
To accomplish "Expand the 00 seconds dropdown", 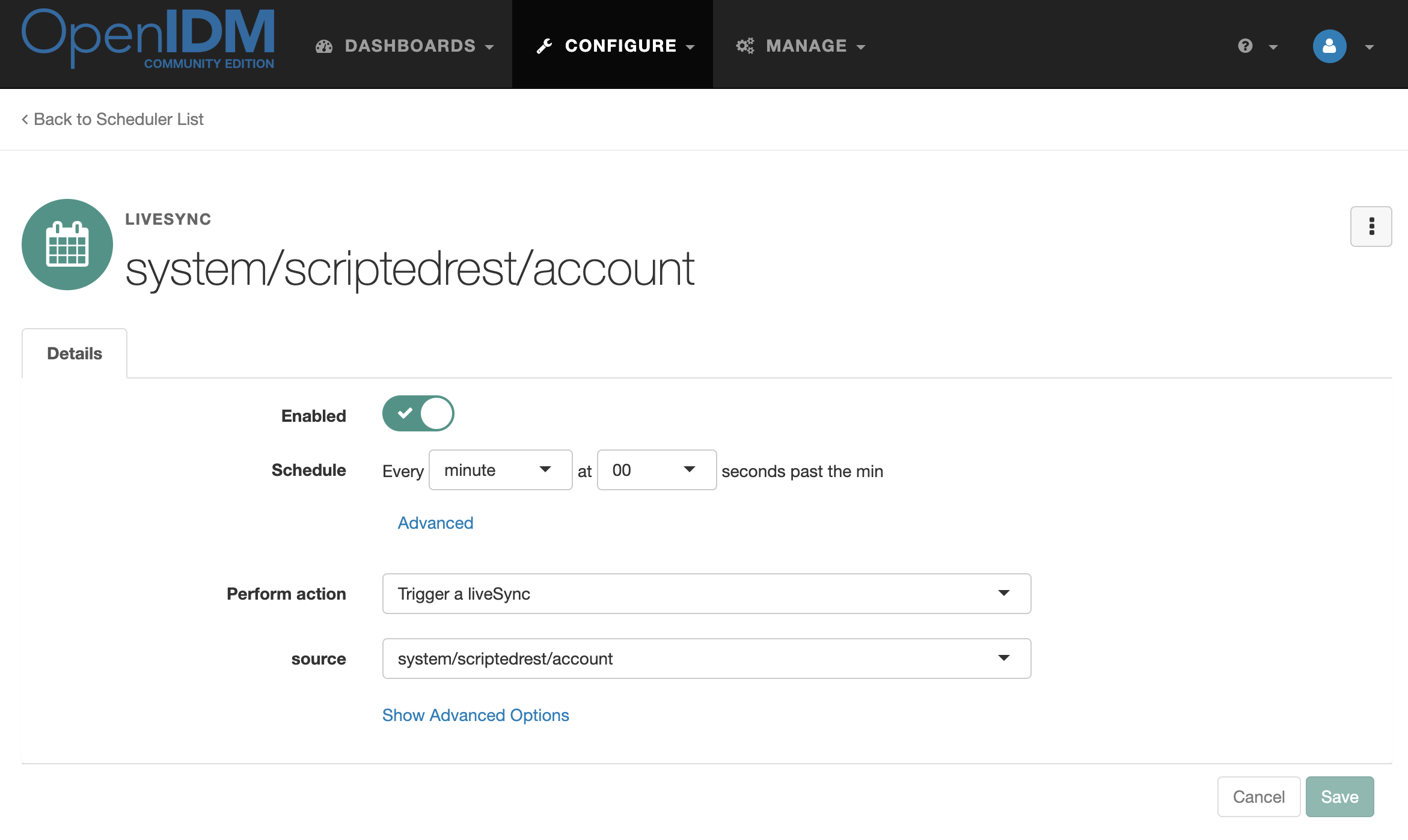I will click(656, 470).
